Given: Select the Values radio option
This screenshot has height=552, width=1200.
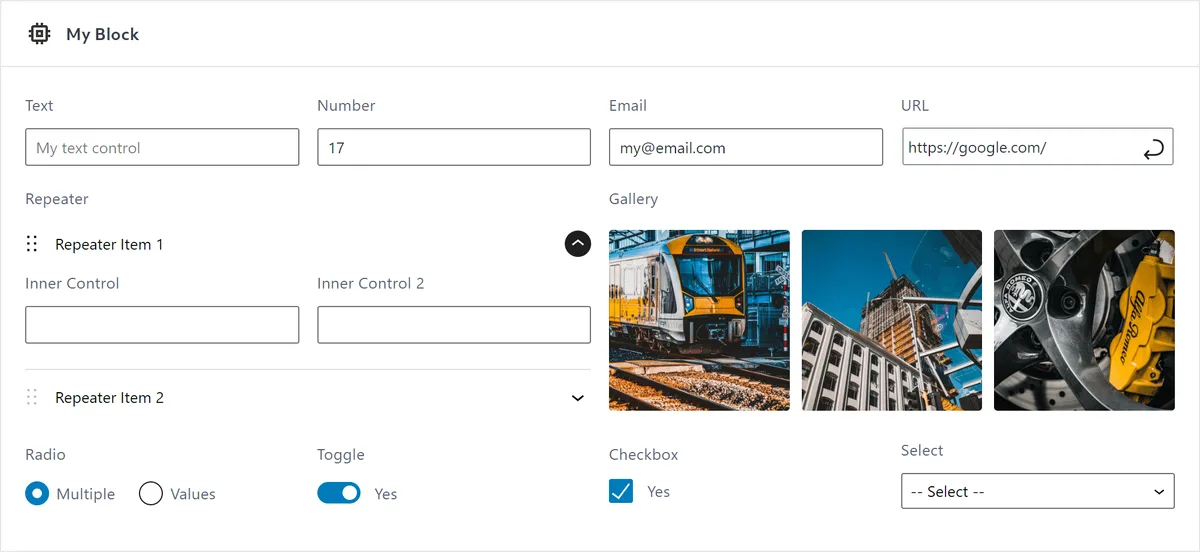Looking at the screenshot, I should [151, 494].
